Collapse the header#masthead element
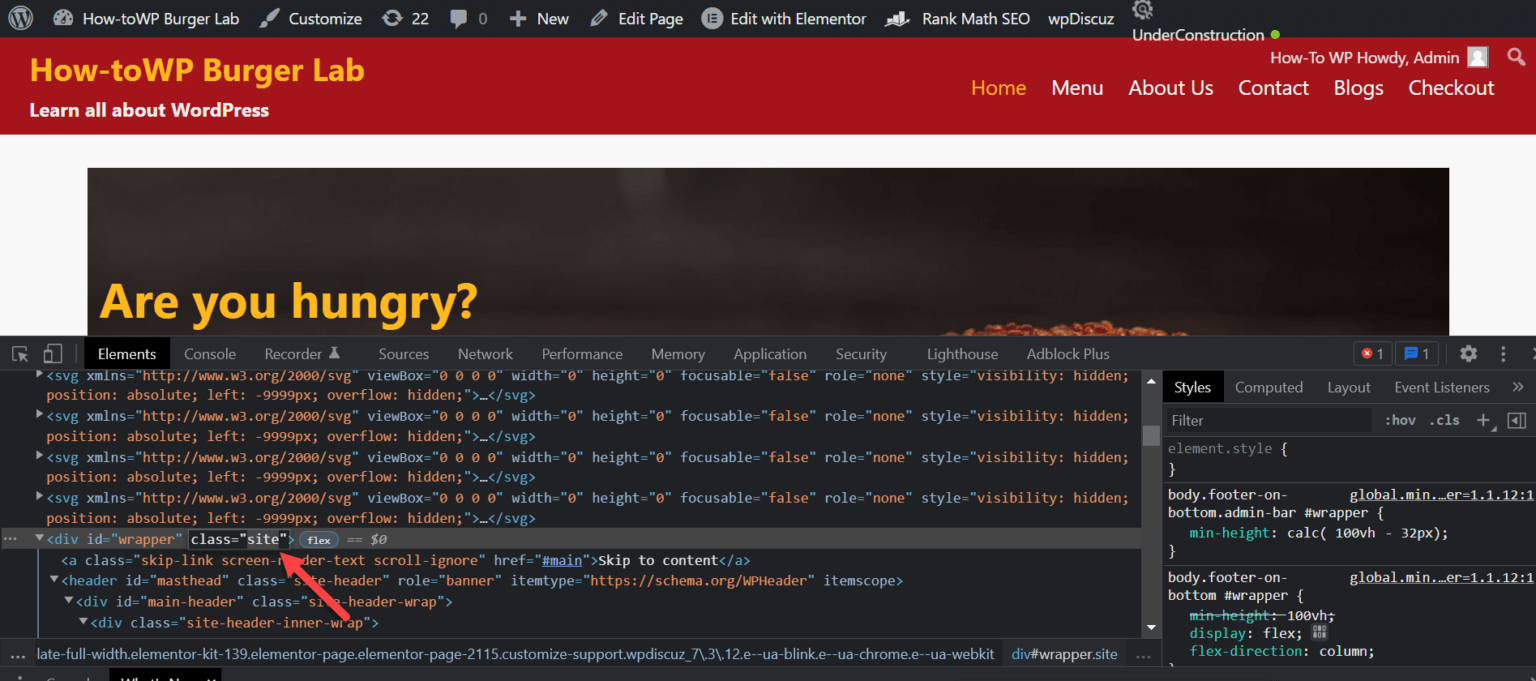 click(x=54, y=580)
